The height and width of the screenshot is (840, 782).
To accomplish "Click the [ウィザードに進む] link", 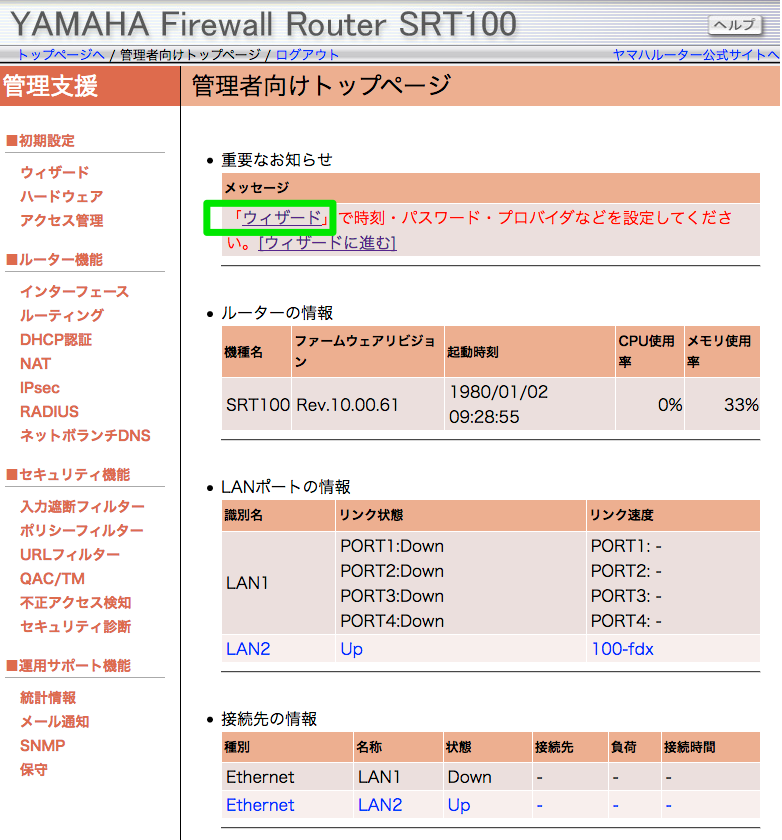I will tap(327, 243).
